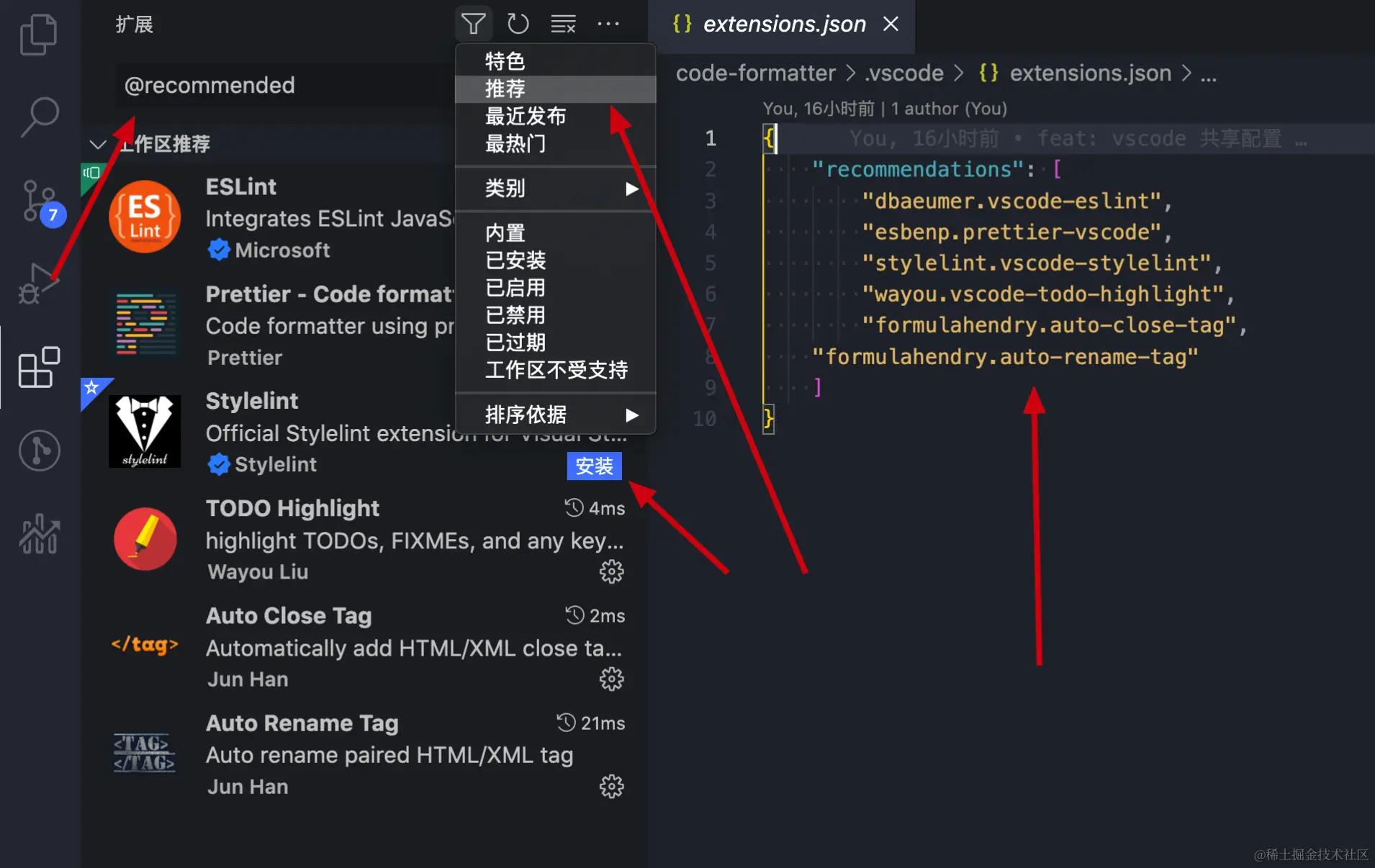Image resolution: width=1375 pixels, height=868 pixels.
Task: Expand the 排序依据 submenu
Action: point(555,415)
